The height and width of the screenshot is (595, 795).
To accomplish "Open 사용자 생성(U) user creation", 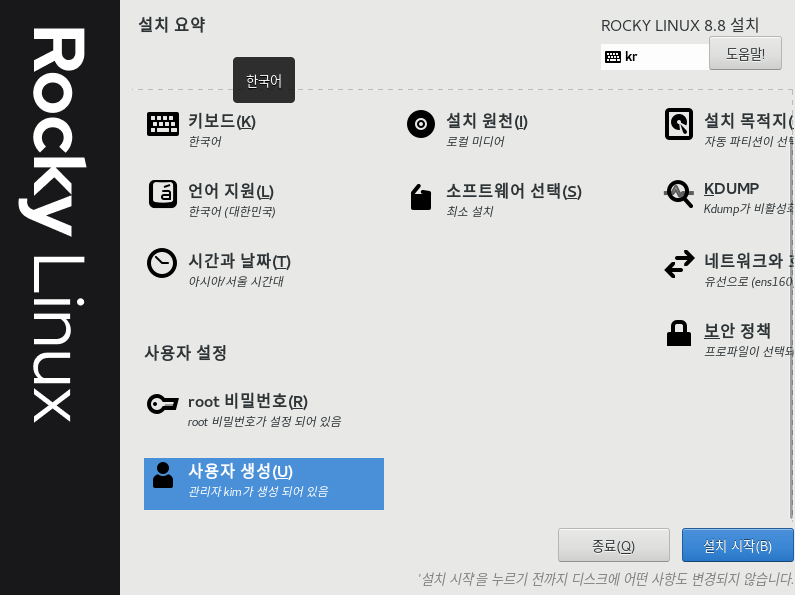I will point(264,484).
